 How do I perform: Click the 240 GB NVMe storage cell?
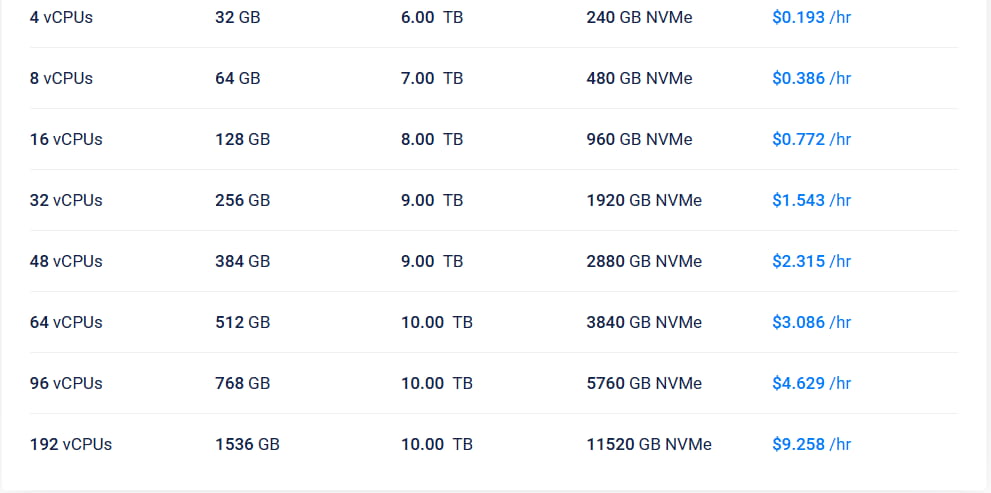[x=639, y=17]
